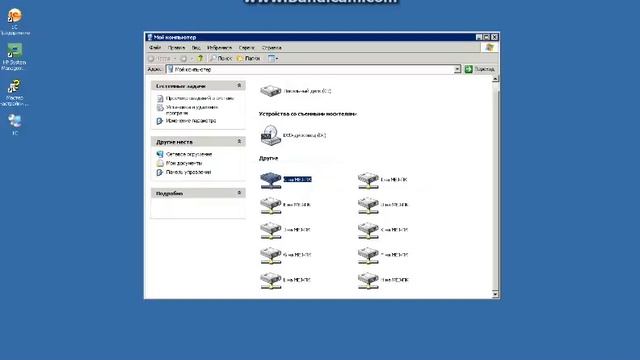Image resolution: width=640 pixels, height=360 pixels.
Task: Toggle the Папки folders pane button
Action: [248, 58]
